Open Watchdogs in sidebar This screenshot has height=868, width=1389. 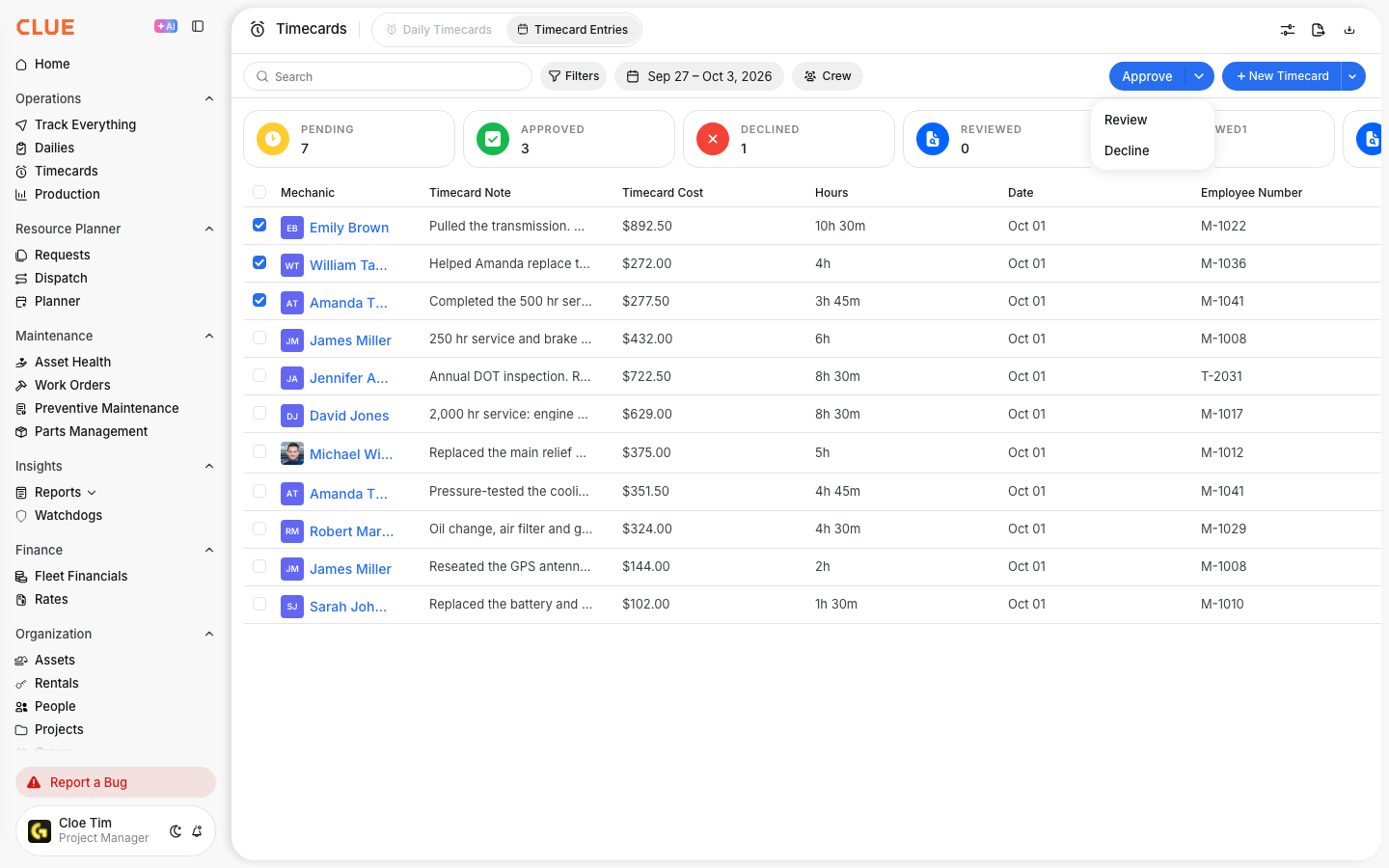click(x=68, y=515)
